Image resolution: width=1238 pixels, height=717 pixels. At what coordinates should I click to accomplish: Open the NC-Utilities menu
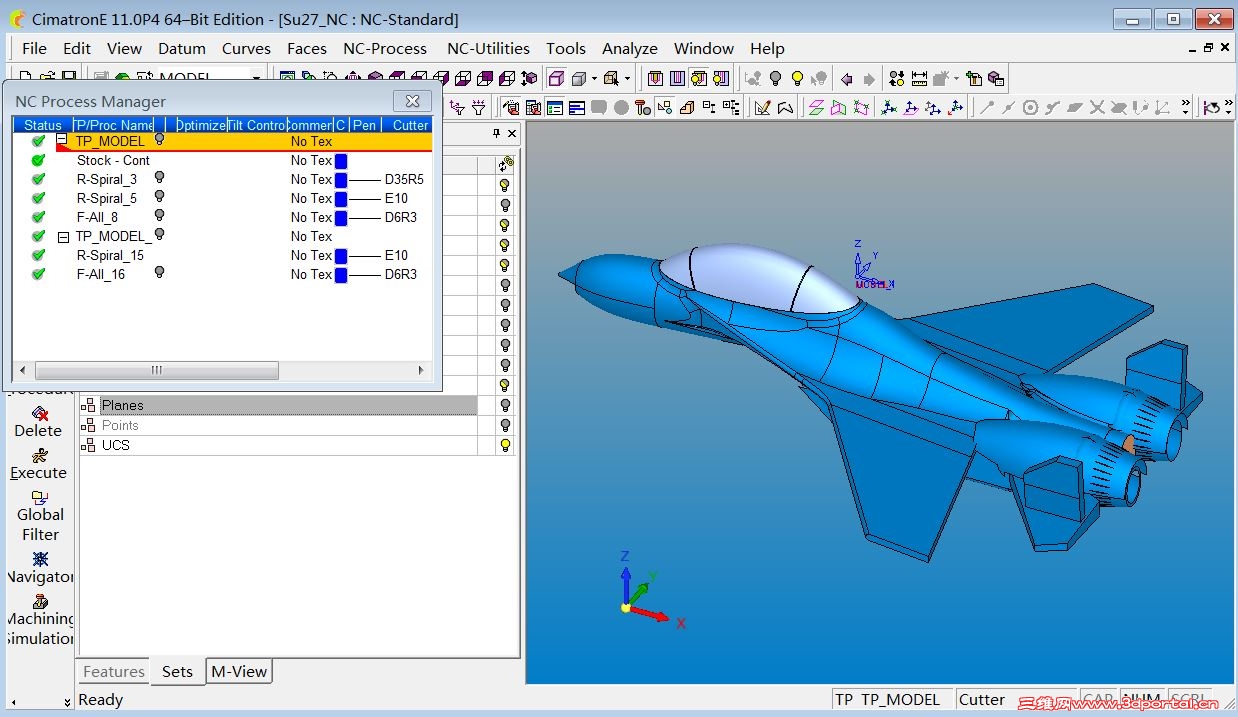488,48
